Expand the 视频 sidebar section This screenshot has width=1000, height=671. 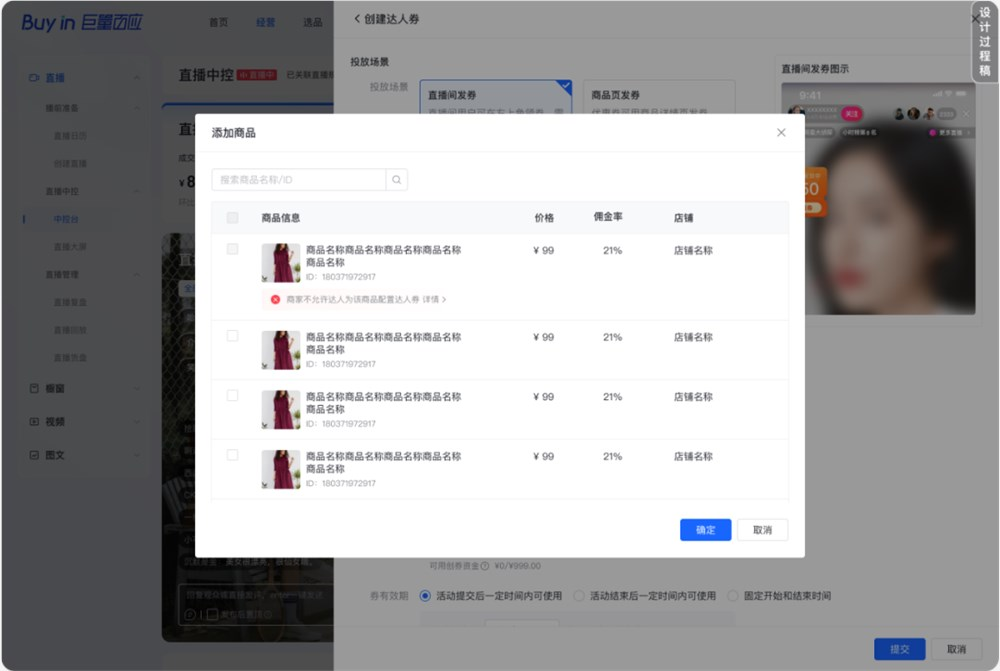pos(136,421)
